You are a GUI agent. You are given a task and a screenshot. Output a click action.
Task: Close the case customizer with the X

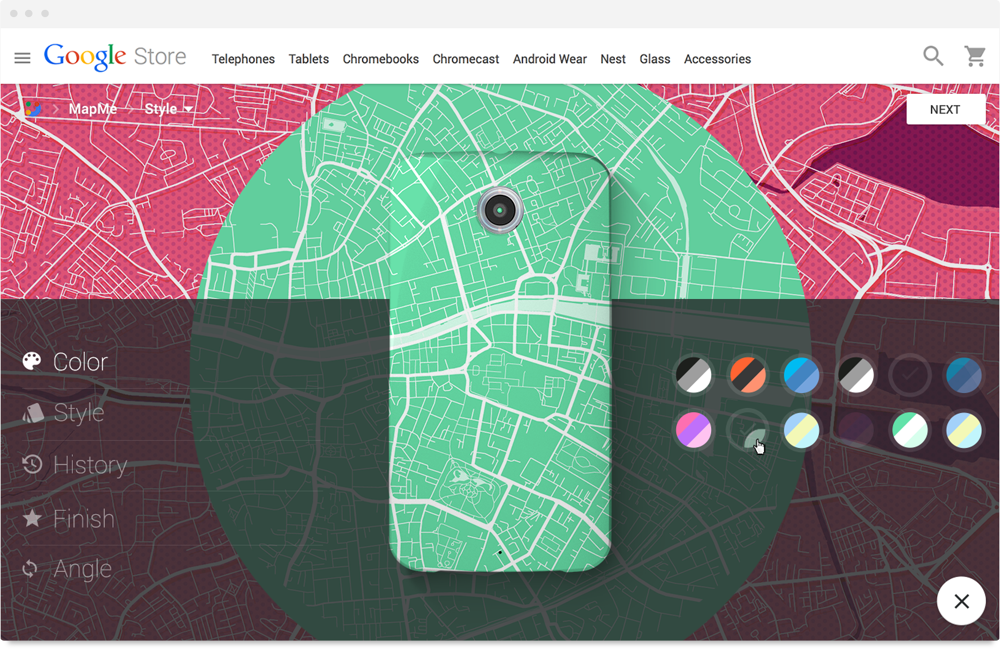coord(961,601)
